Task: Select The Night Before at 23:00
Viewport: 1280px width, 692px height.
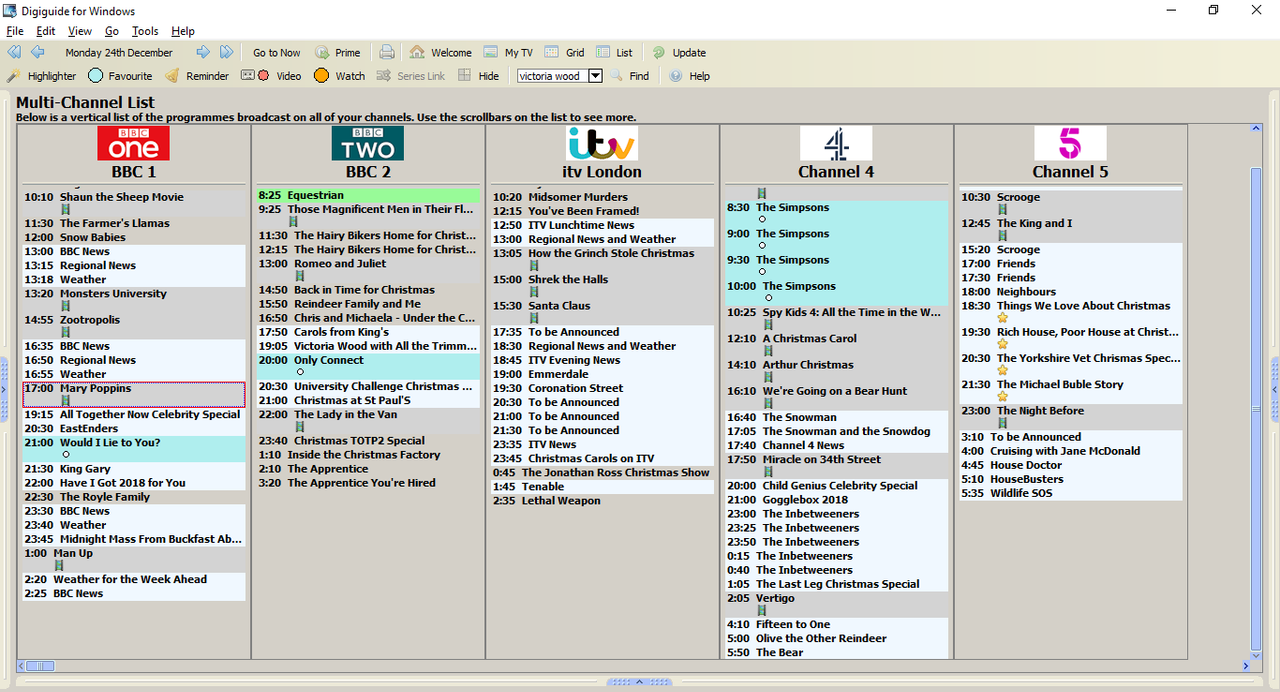Action: coord(1071,416)
